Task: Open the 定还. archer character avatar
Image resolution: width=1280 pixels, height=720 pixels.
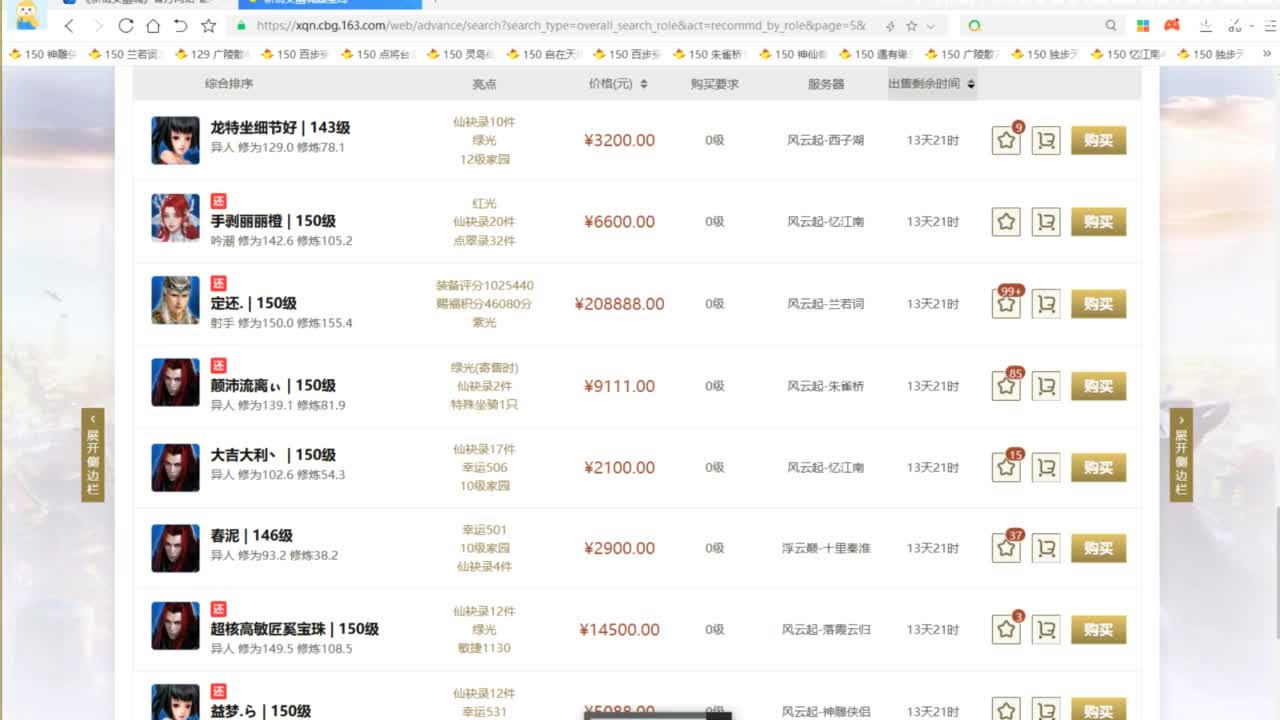Action: 175,300
